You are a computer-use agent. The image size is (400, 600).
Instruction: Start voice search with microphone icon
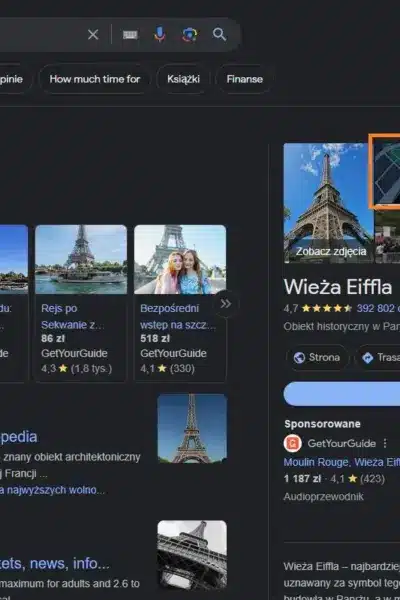click(x=160, y=35)
